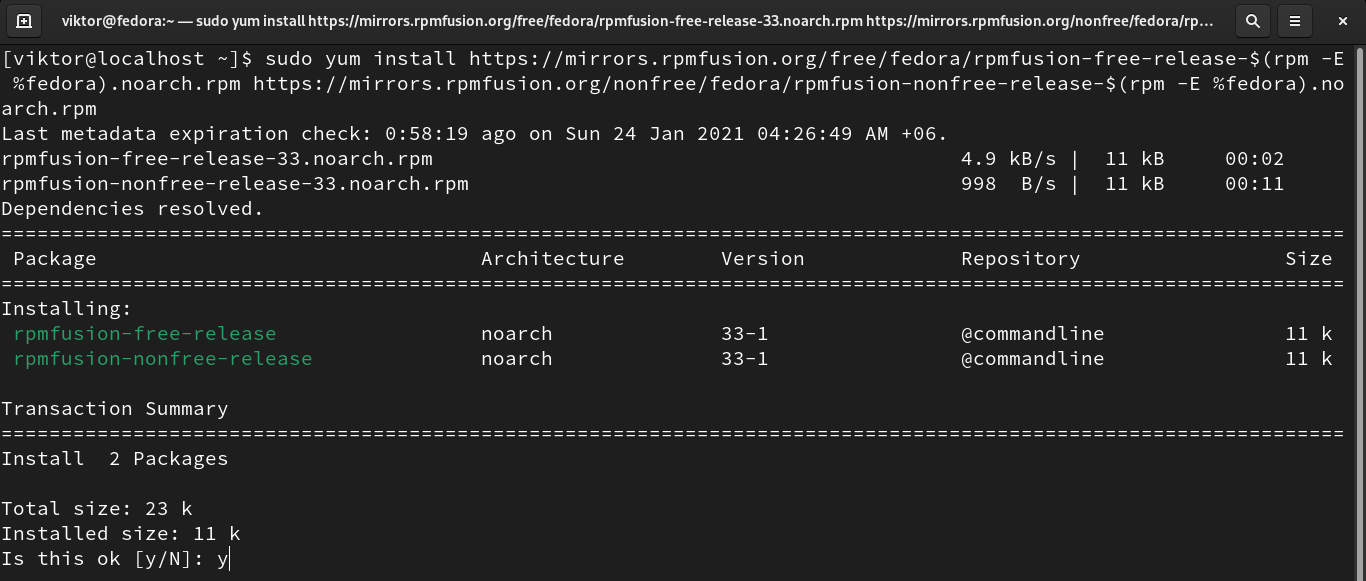This screenshot has height=581, width=1366.
Task: Click the search magnifier icon
Action: click(x=1252, y=20)
